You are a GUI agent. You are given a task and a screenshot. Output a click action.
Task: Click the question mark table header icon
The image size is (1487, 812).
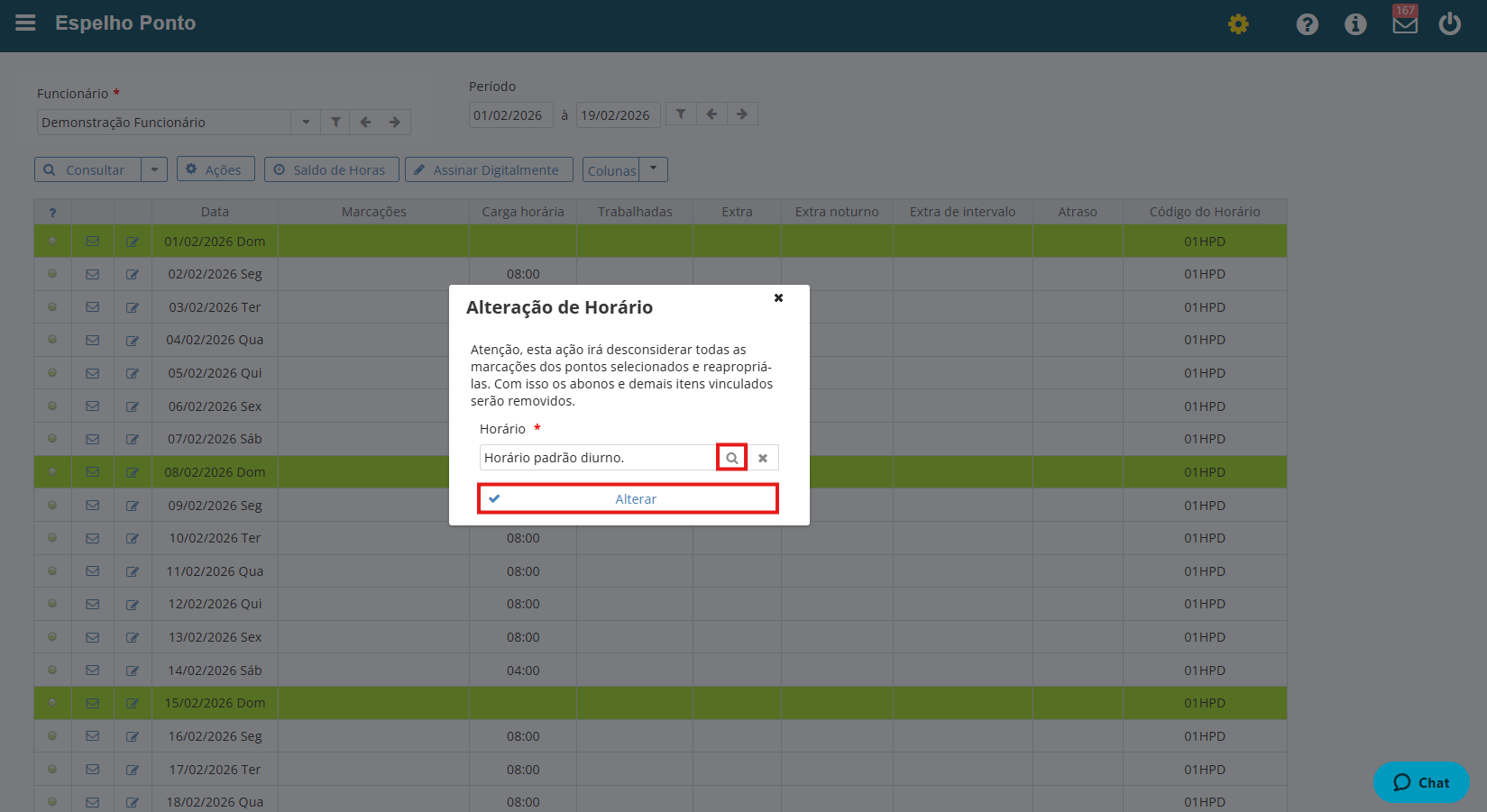point(52,213)
